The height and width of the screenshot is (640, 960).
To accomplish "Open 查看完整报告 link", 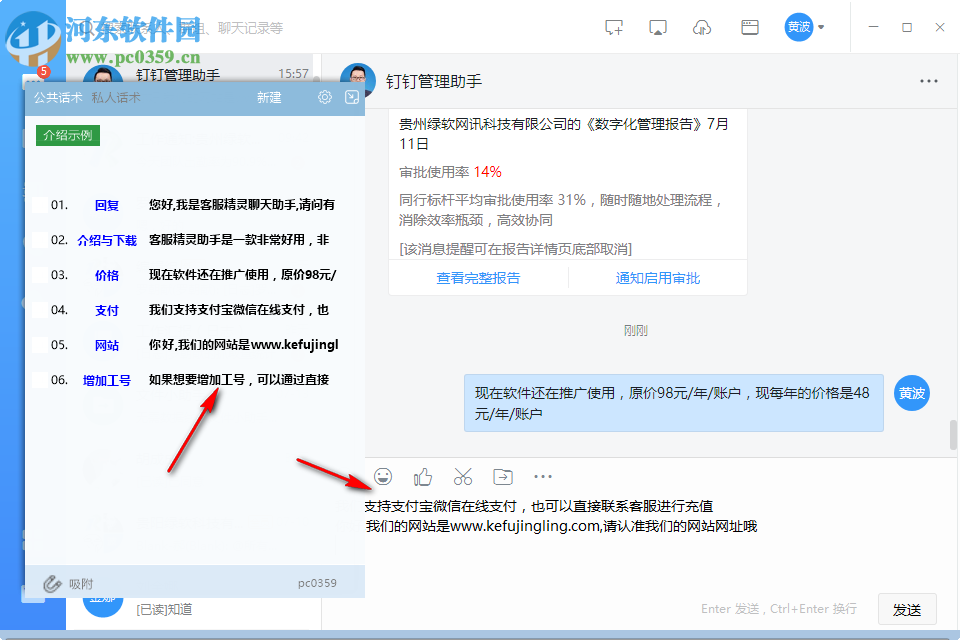I will coord(478,278).
